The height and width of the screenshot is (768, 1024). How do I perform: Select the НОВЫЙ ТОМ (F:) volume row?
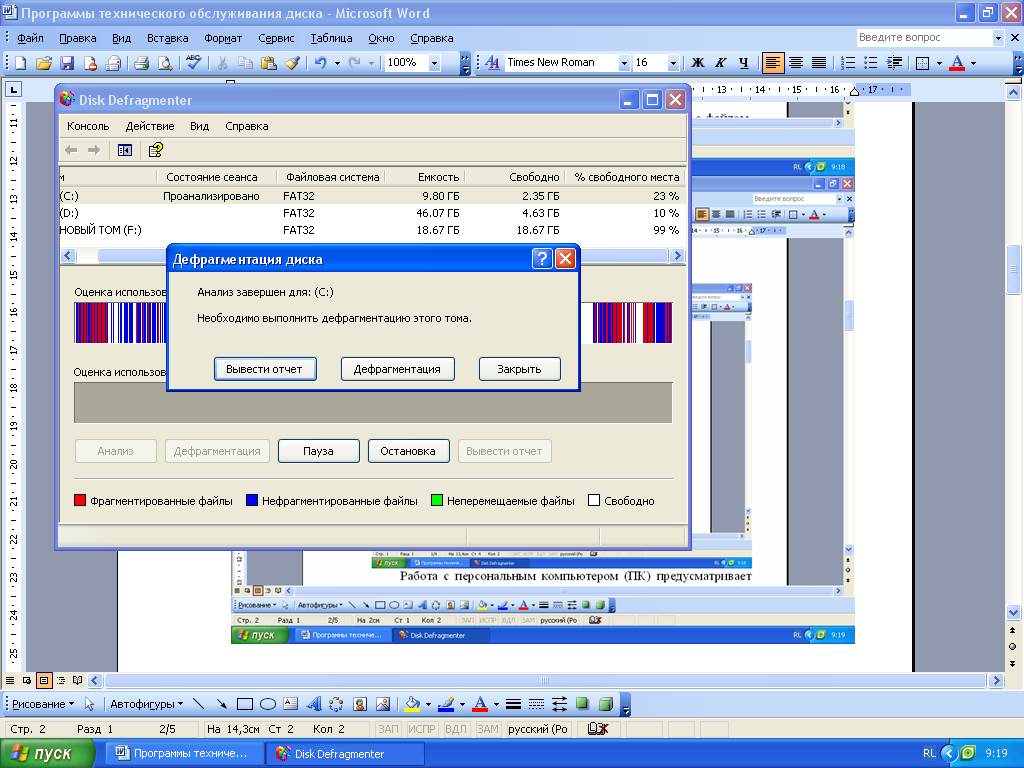(x=372, y=230)
